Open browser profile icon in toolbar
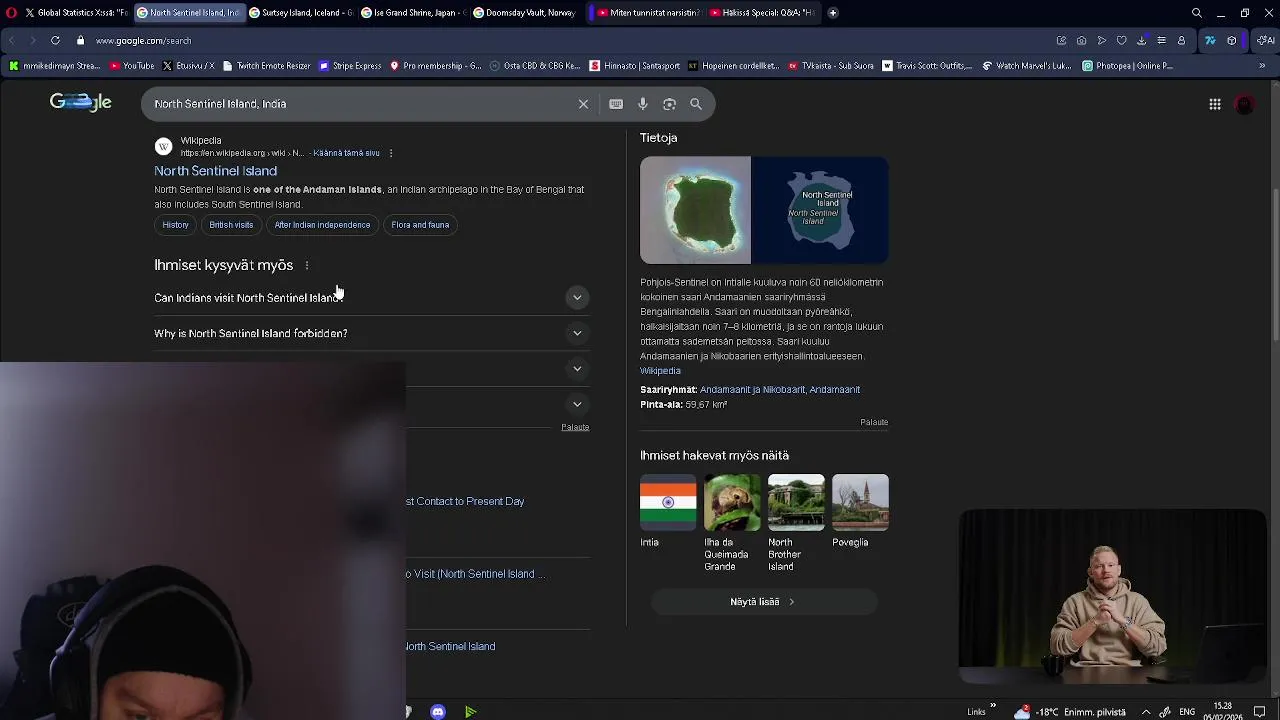The image size is (1280, 720). [x=1181, y=41]
